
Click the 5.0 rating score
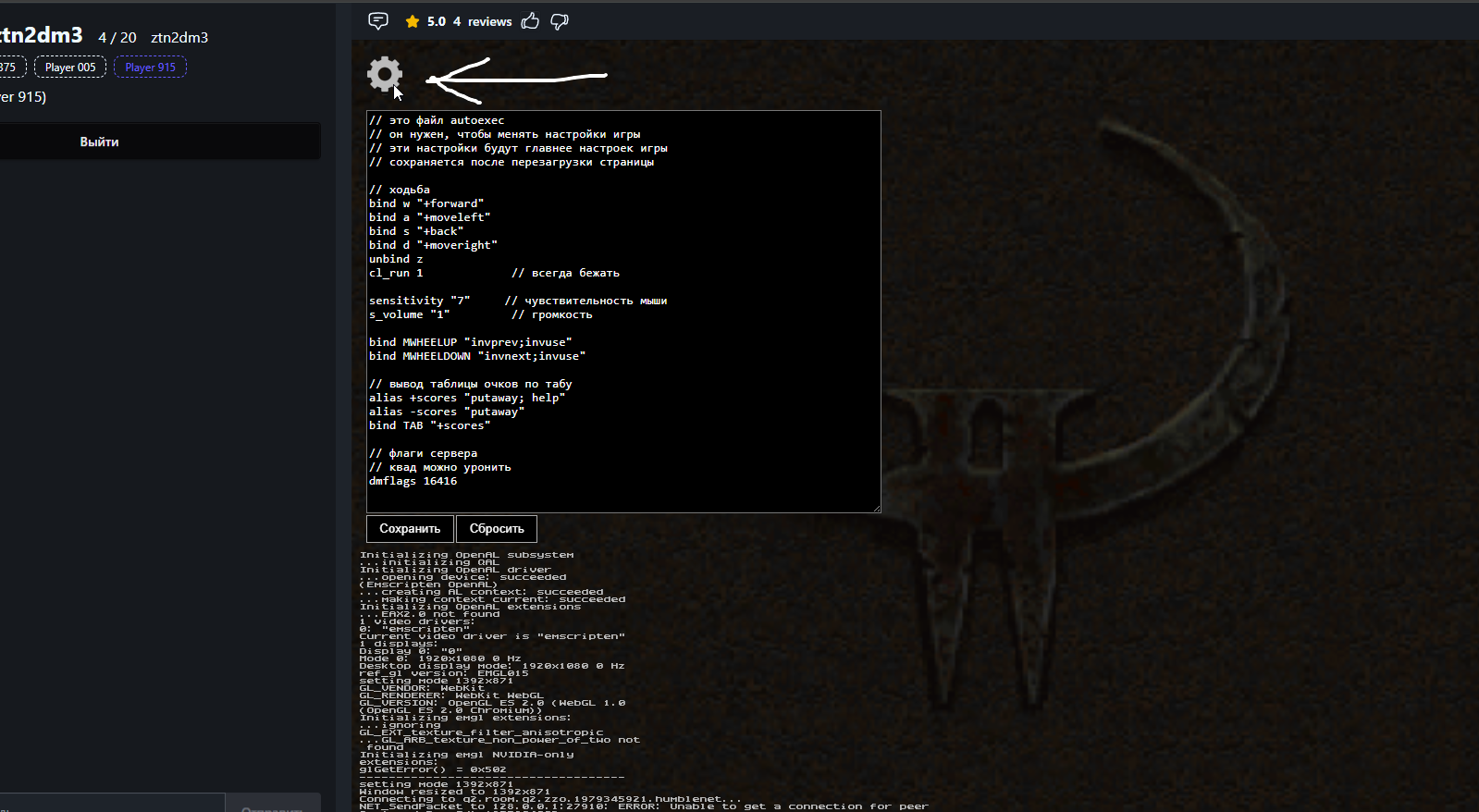coord(436,21)
